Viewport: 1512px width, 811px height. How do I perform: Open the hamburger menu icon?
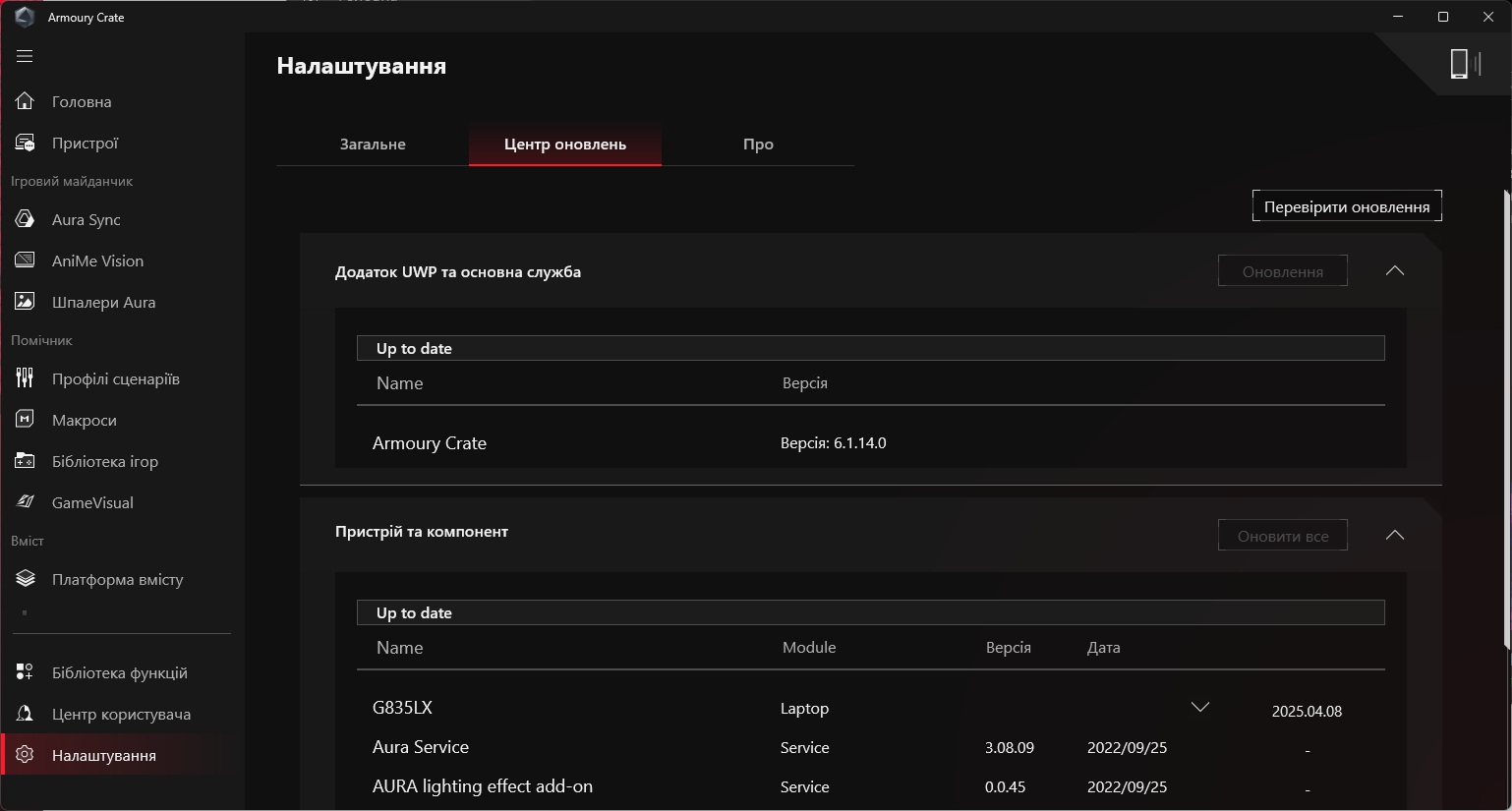[x=25, y=56]
